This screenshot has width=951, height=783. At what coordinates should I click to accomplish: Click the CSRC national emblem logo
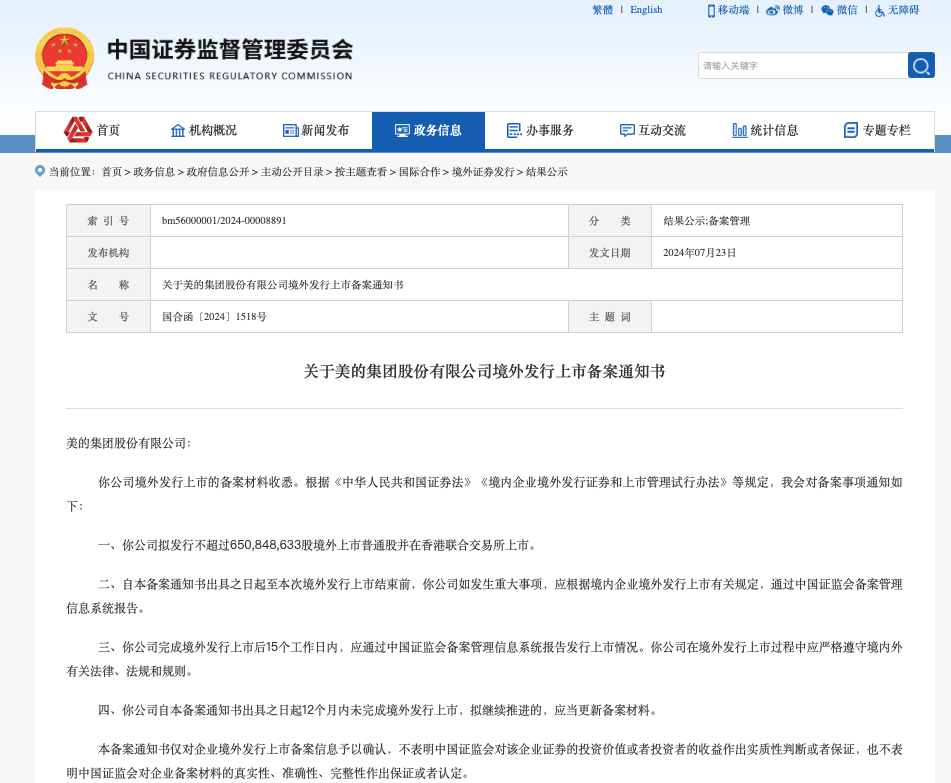[x=64, y=59]
